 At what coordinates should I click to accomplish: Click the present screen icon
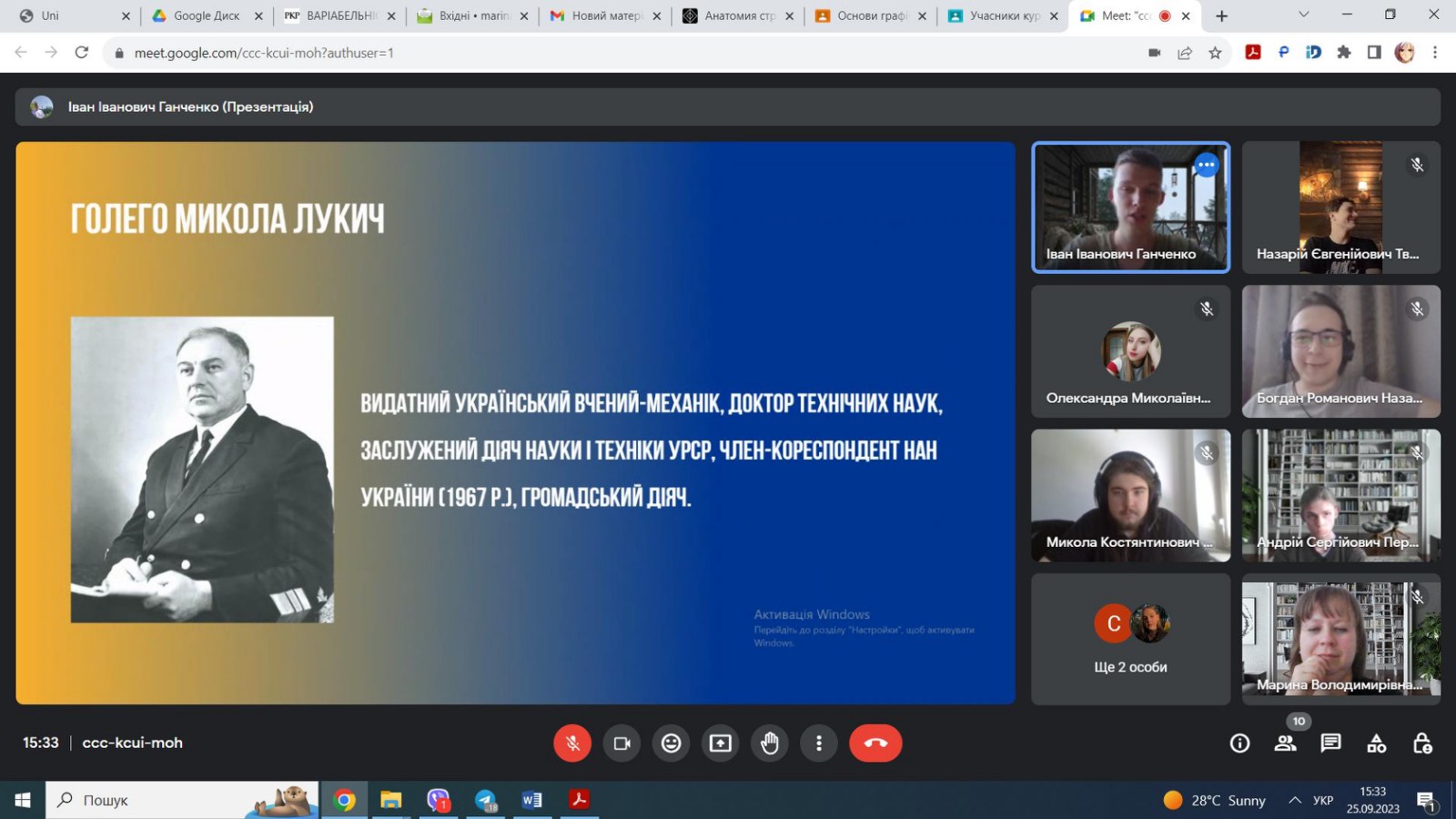tap(720, 743)
